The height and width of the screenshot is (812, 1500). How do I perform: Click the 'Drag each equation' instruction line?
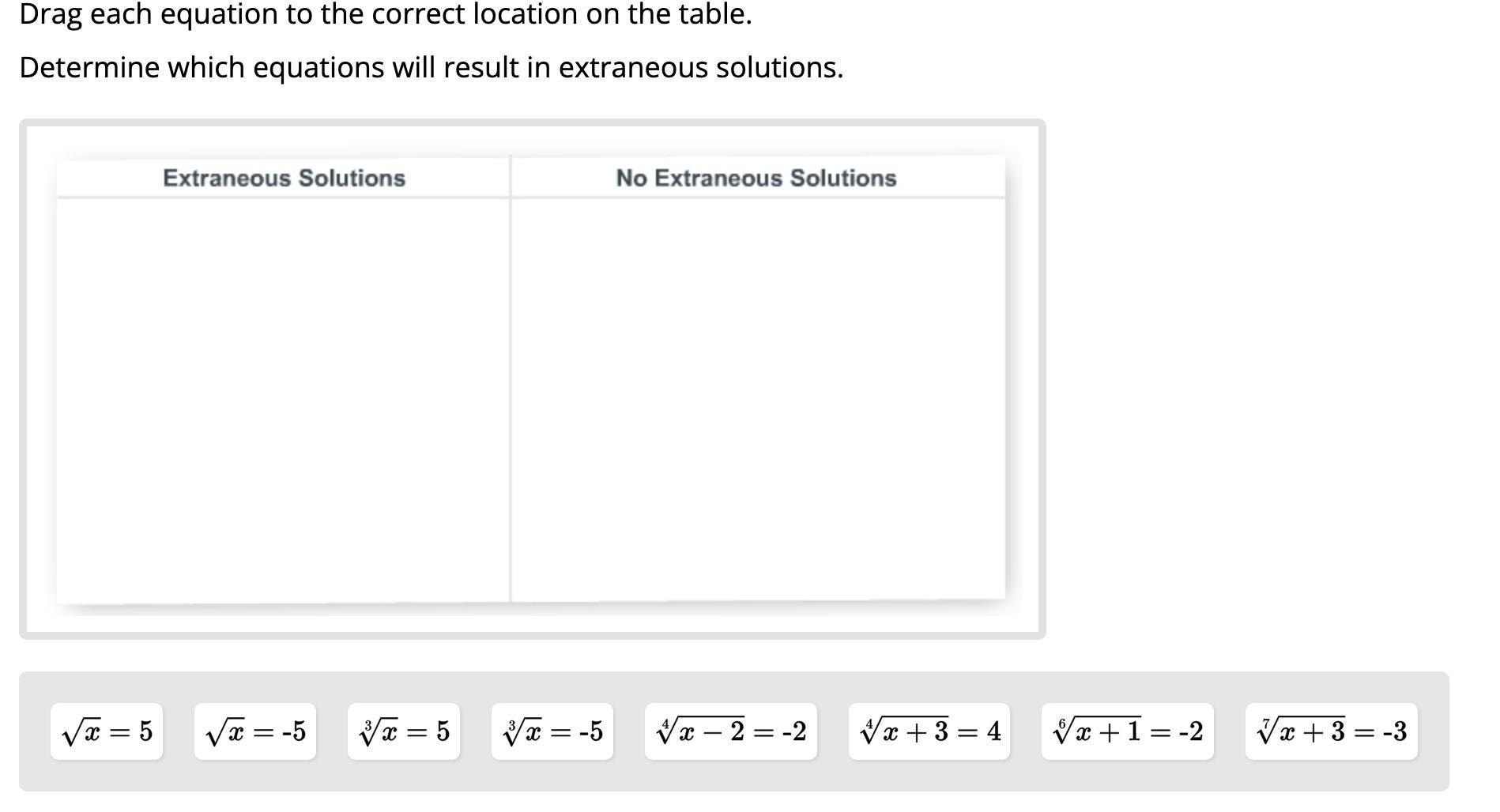pyautogui.click(x=385, y=14)
